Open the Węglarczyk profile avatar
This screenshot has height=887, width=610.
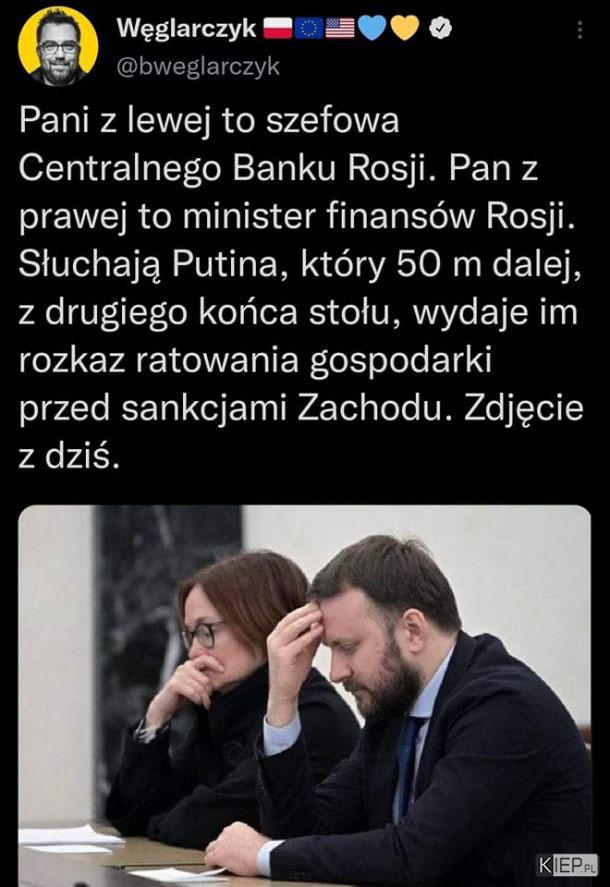pyautogui.click(x=58, y=46)
